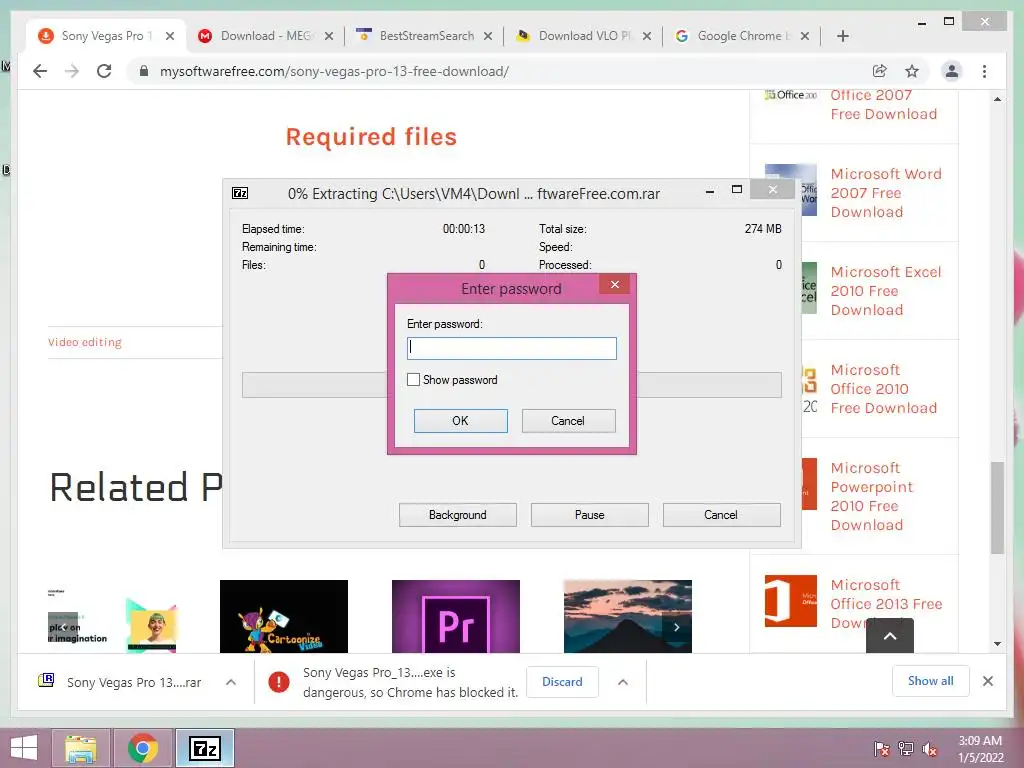Click Chrome icon in taskbar

[143, 748]
